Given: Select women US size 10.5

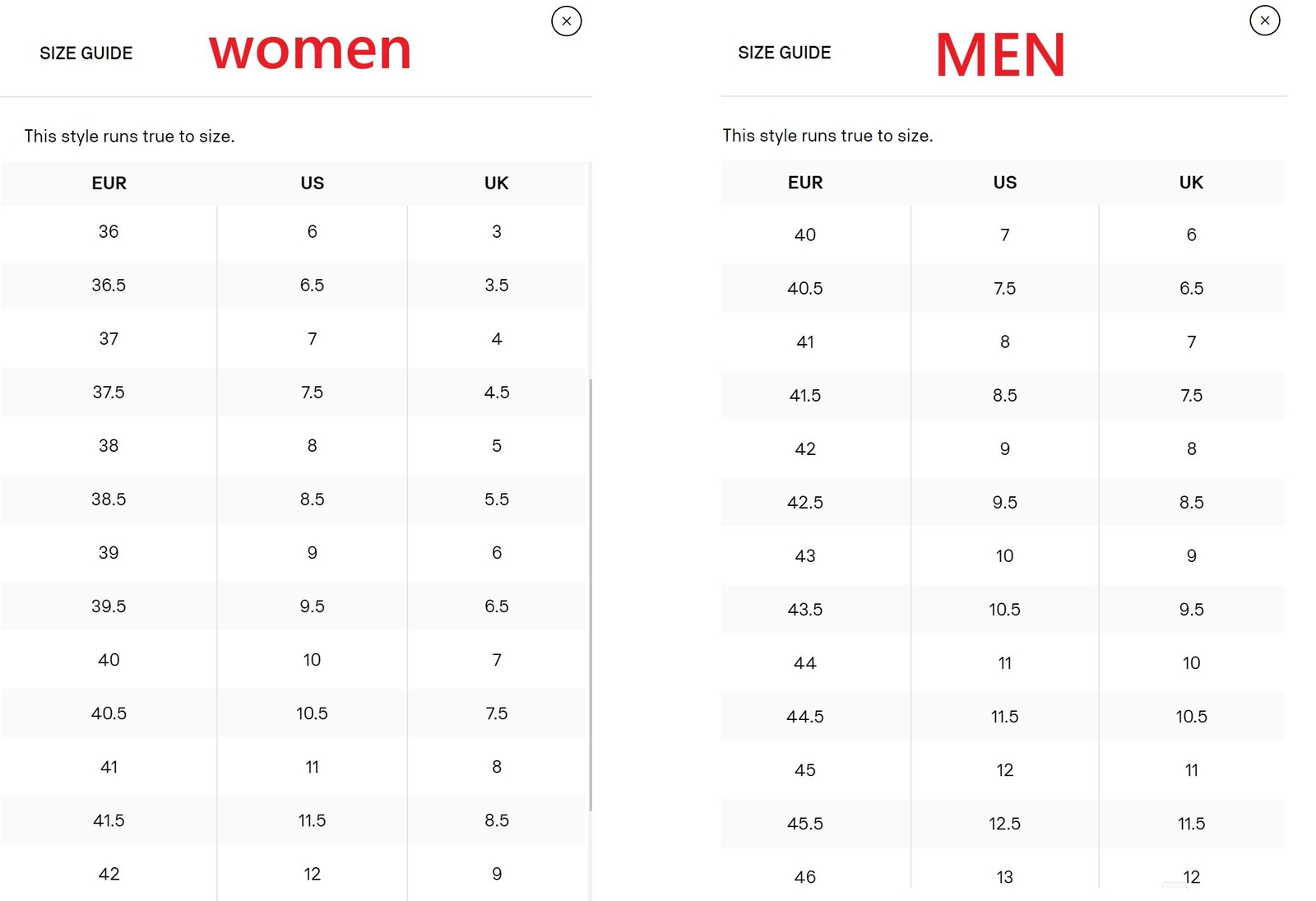Looking at the screenshot, I should (312, 713).
